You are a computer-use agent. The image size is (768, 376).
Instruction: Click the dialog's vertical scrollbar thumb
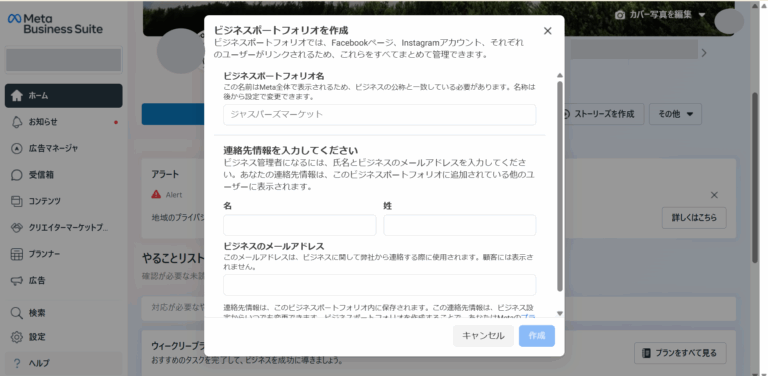point(560,186)
